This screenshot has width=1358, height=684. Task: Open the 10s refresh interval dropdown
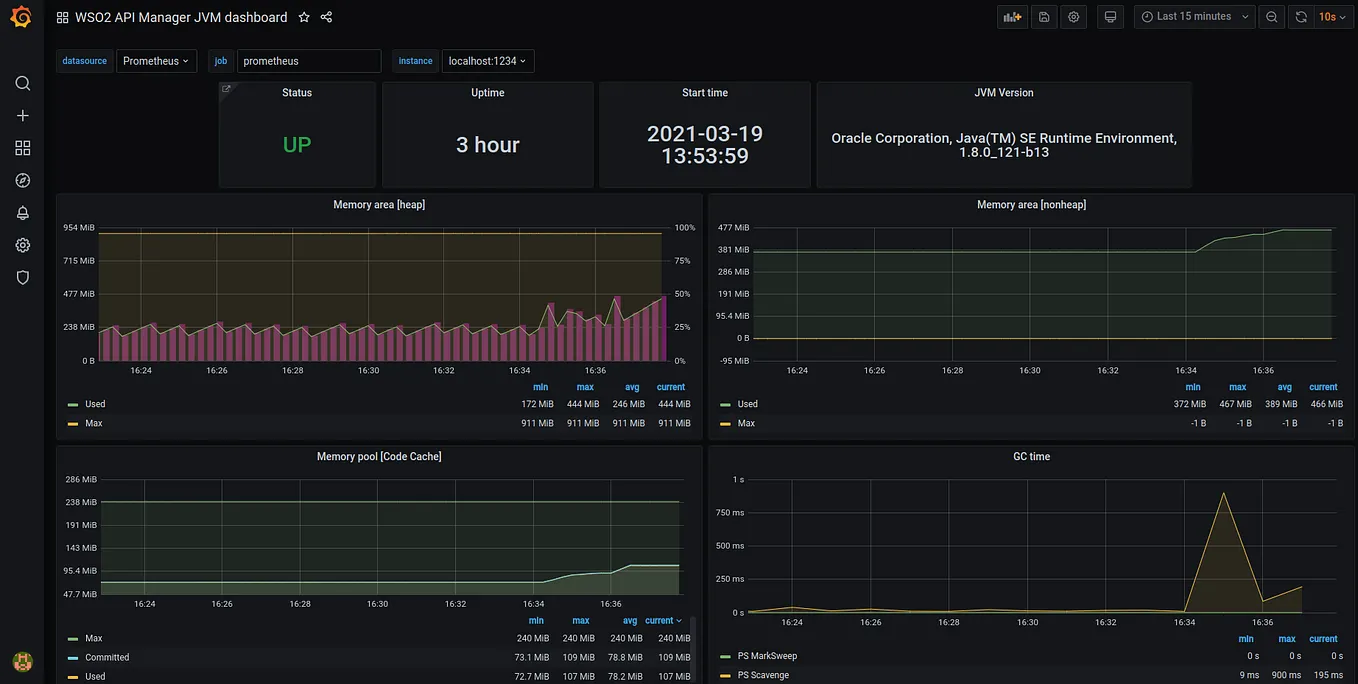[1333, 17]
